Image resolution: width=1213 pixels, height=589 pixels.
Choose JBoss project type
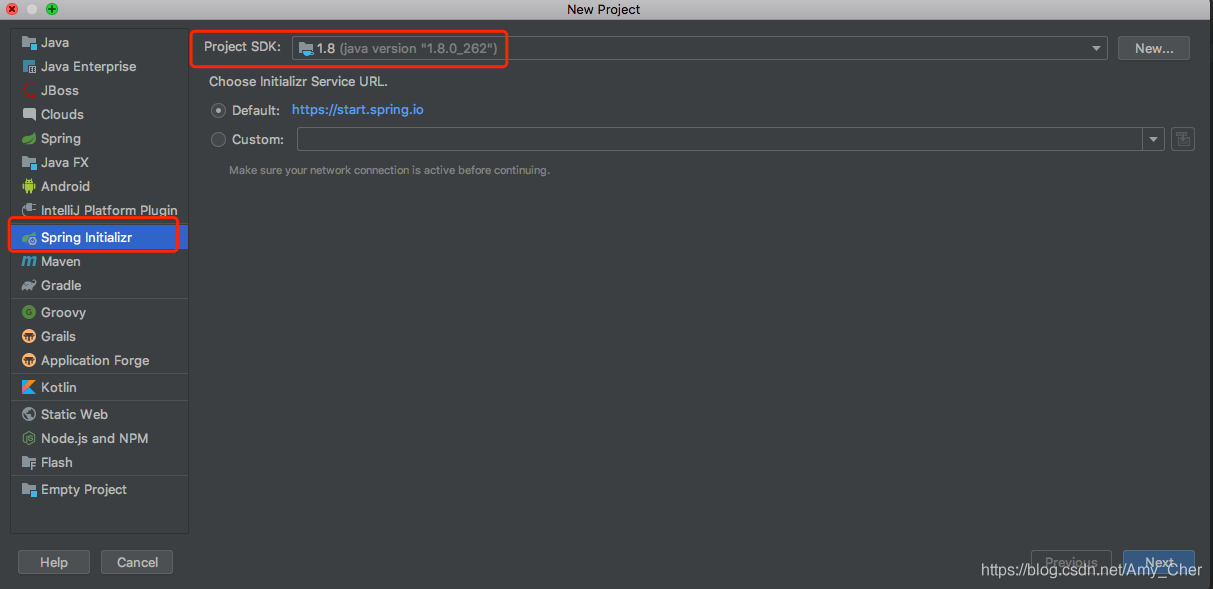tap(100, 91)
